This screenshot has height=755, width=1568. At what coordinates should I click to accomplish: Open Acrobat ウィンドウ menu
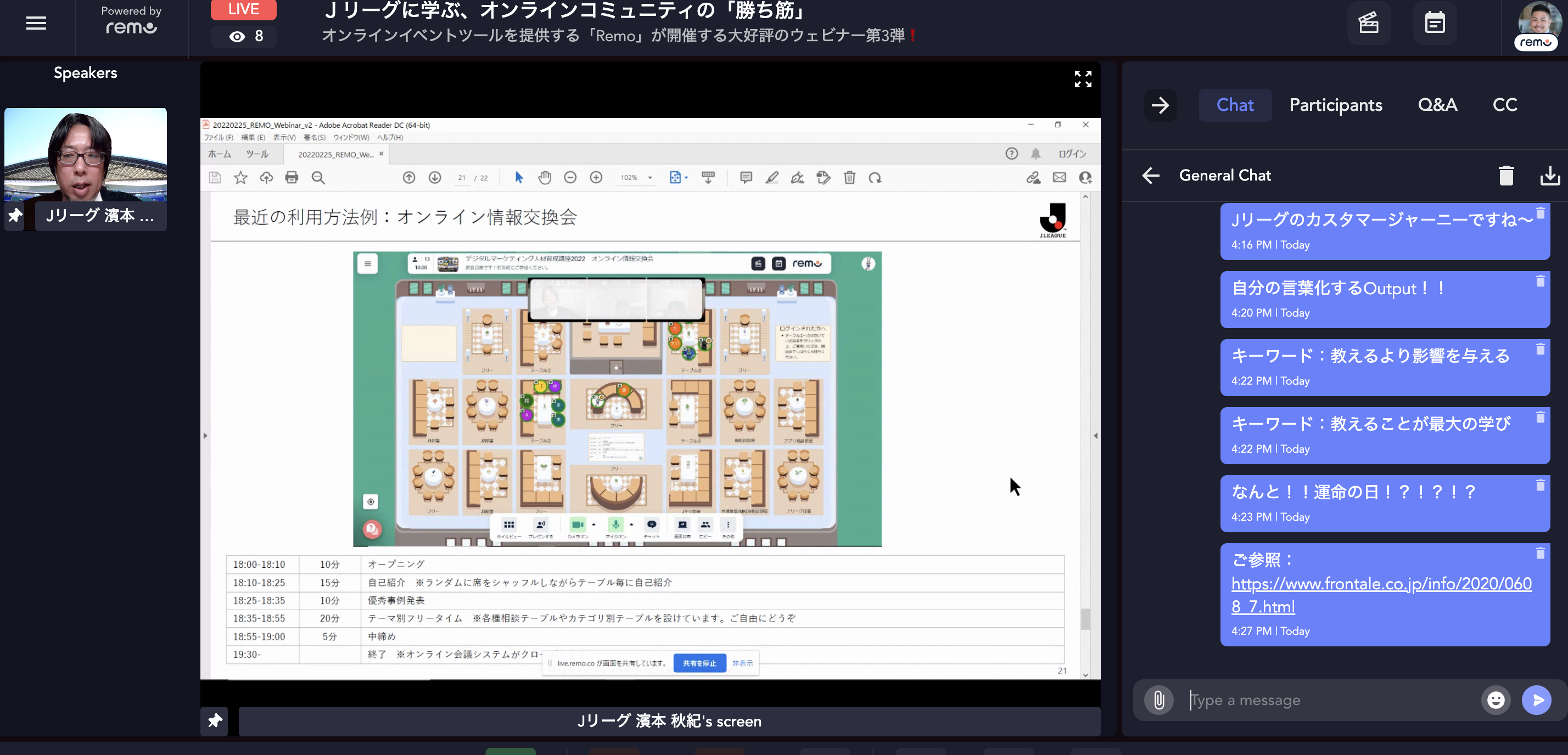[x=351, y=138]
